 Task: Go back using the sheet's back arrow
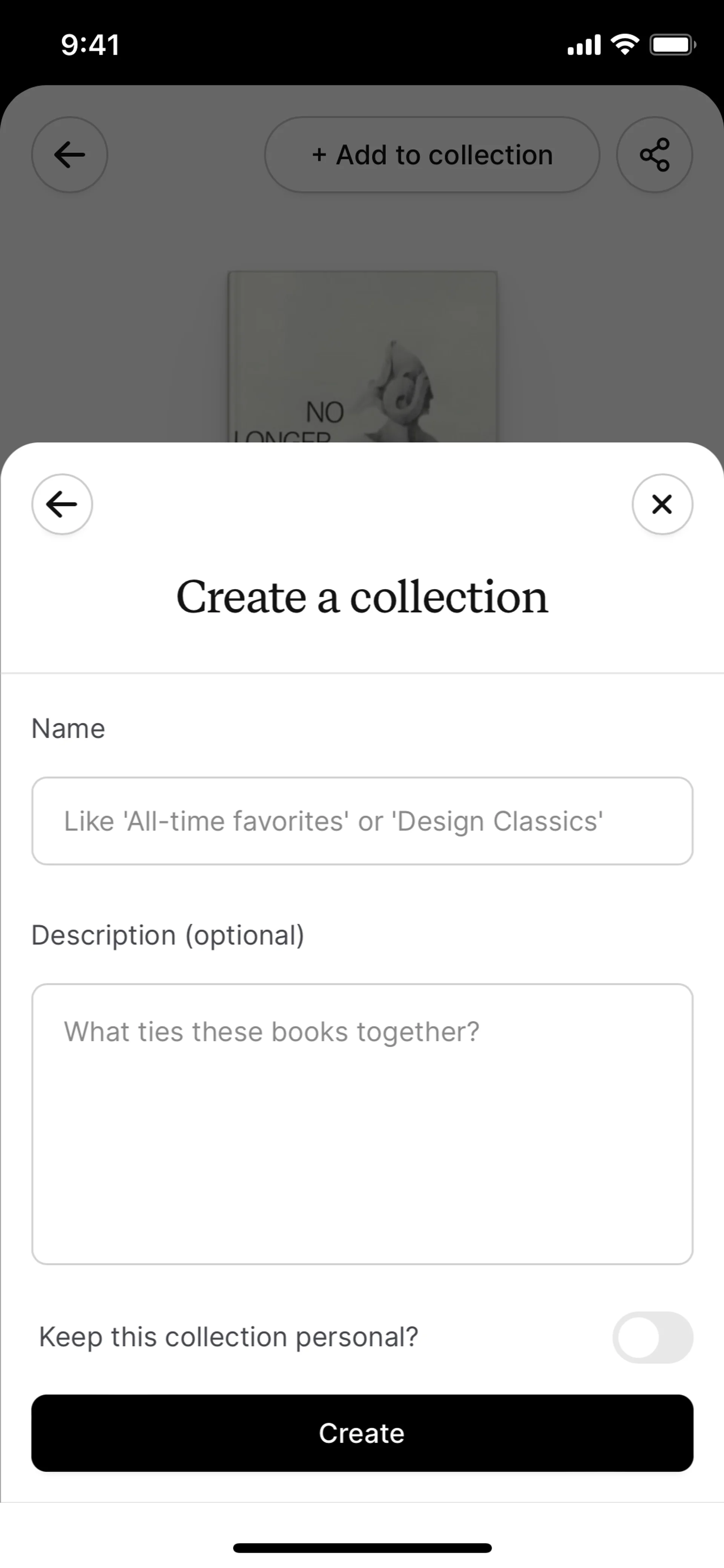[x=62, y=504]
